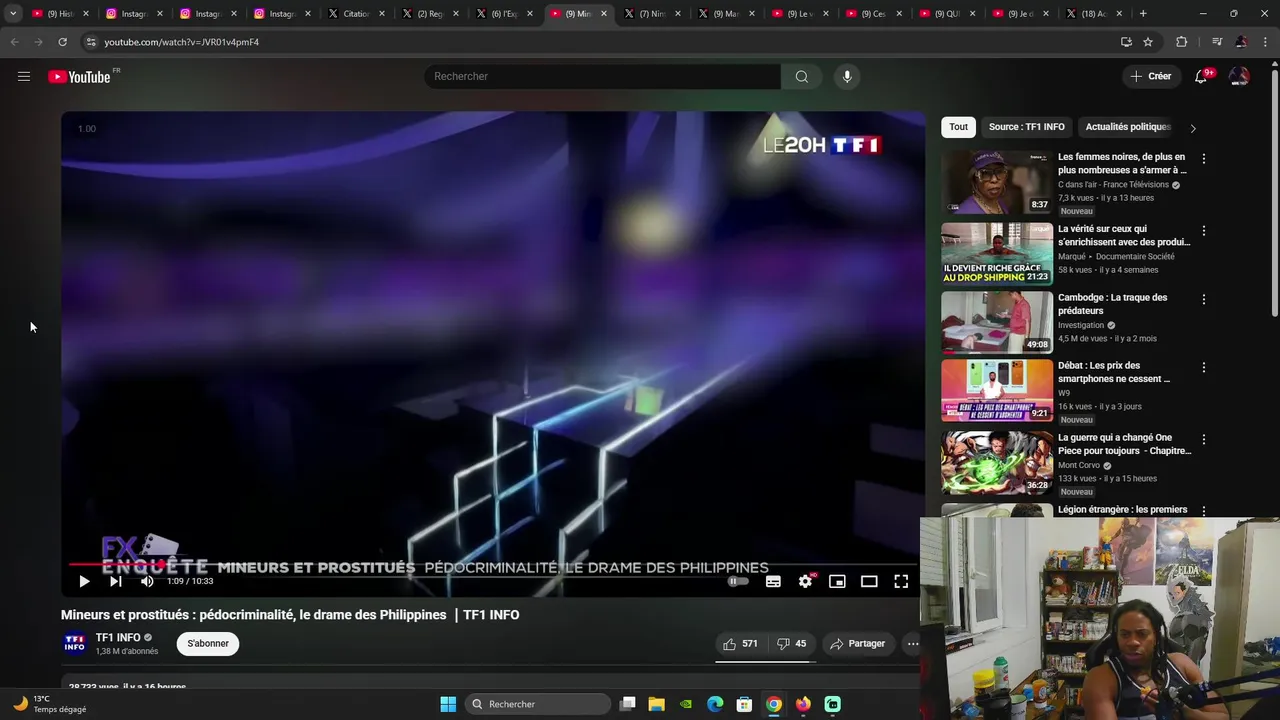Viewport: 1280px width, 720px height.
Task: Open the TF1 INFO channel name link
Action: [x=118, y=638]
